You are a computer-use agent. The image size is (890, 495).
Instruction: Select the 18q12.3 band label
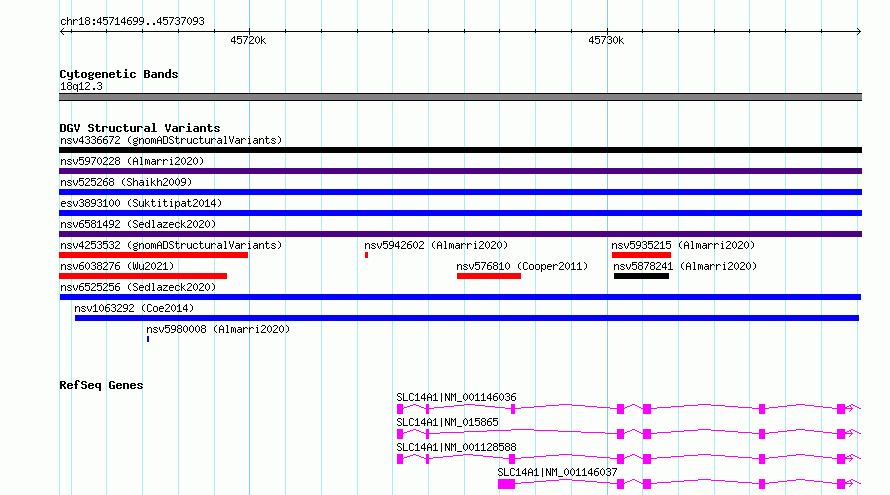(x=81, y=86)
